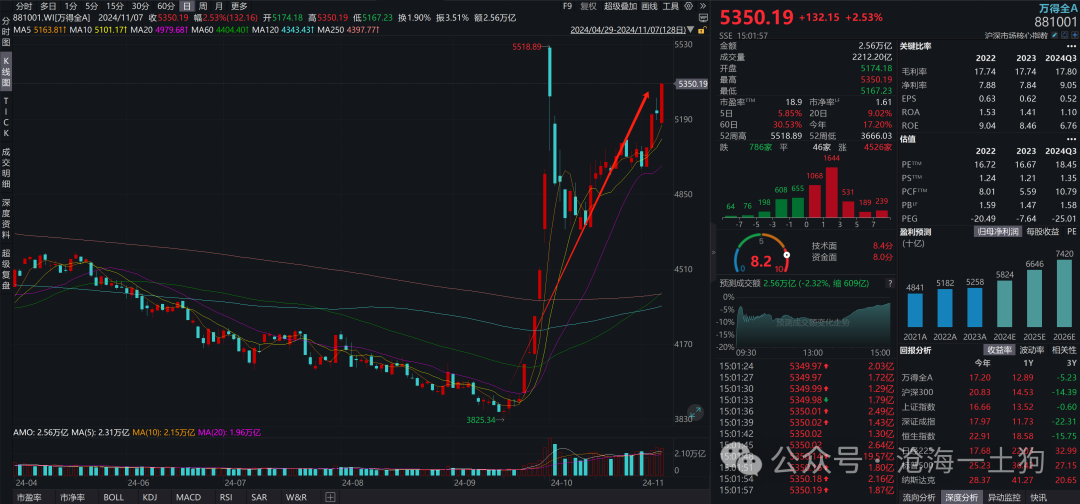This screenshot has height=504, width=1080.
Task: Select 收益率 in return analysis
Action: (x=999, y=350)
